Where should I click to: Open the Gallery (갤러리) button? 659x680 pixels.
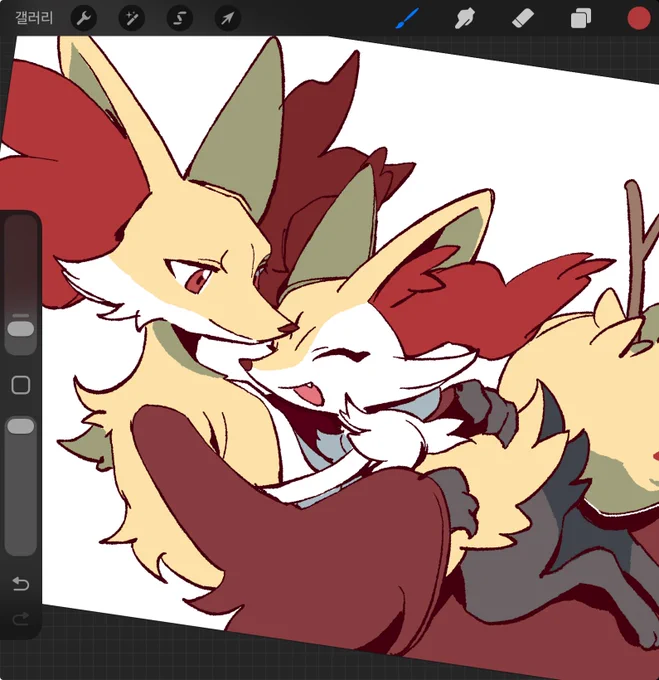point(34,18)
